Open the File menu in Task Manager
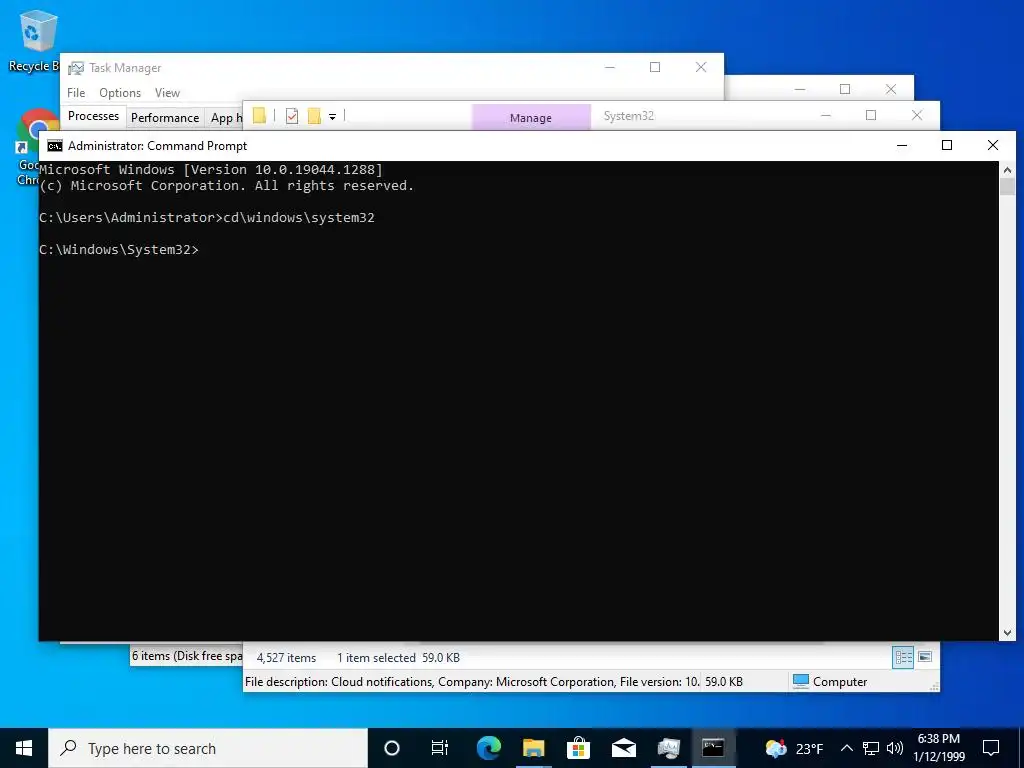1024x768 pixels. pyautogui.click(x=76, y=93)
